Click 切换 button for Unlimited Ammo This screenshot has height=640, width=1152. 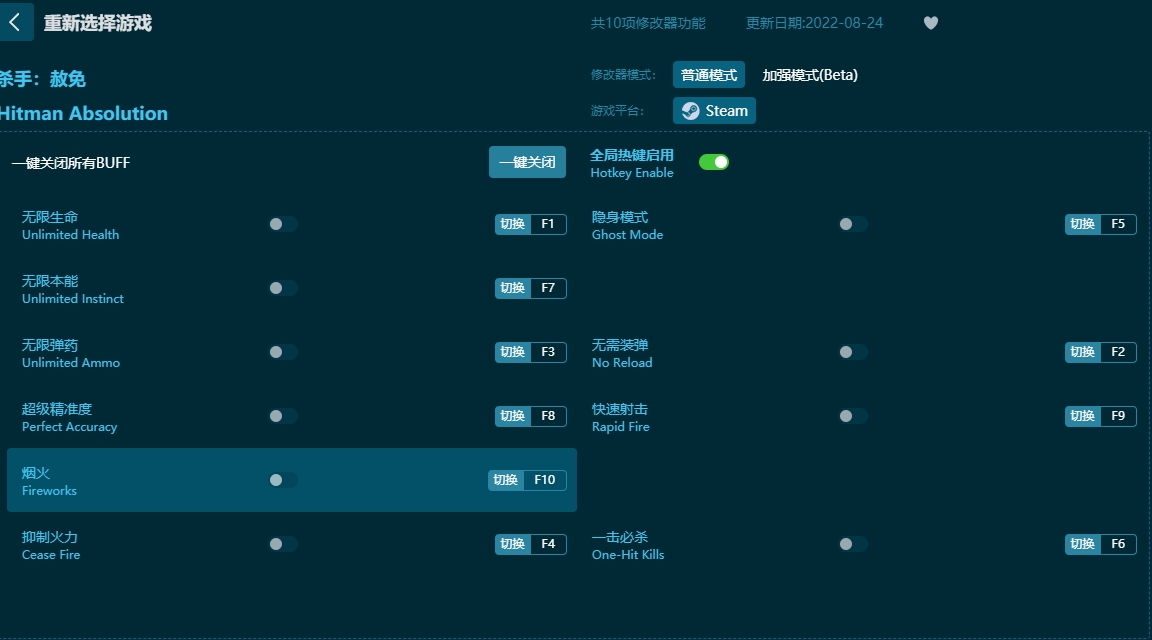tap(513, 352)
